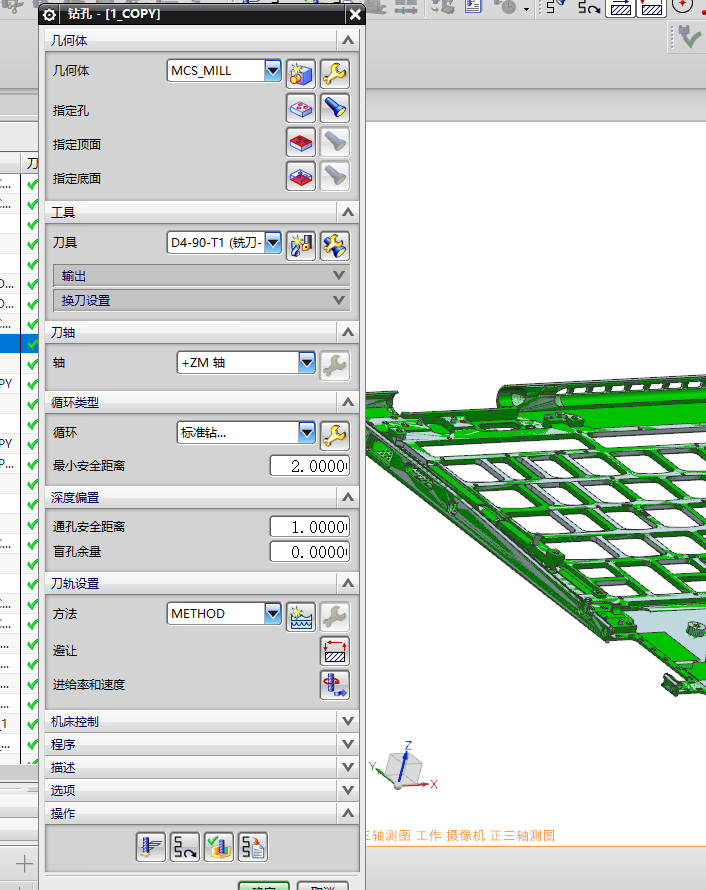Image resolution: width=706 pixels, height=890 pixels.
Task: List the tool path output
Action: [x=253, y=847]
